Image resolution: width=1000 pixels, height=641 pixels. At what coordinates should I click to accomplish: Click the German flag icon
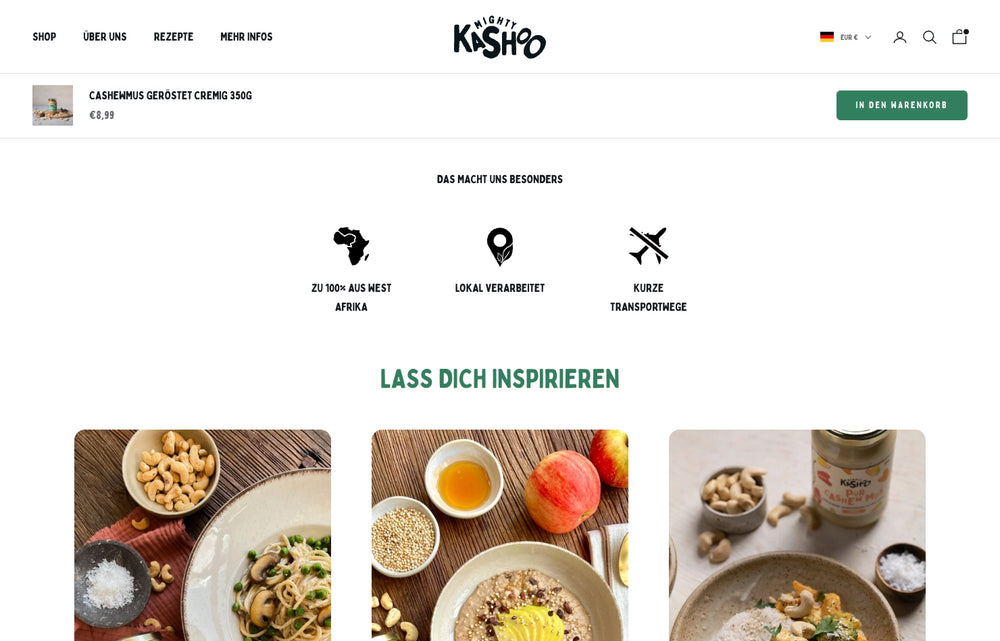pyautogui.click(x=827, y=37)
